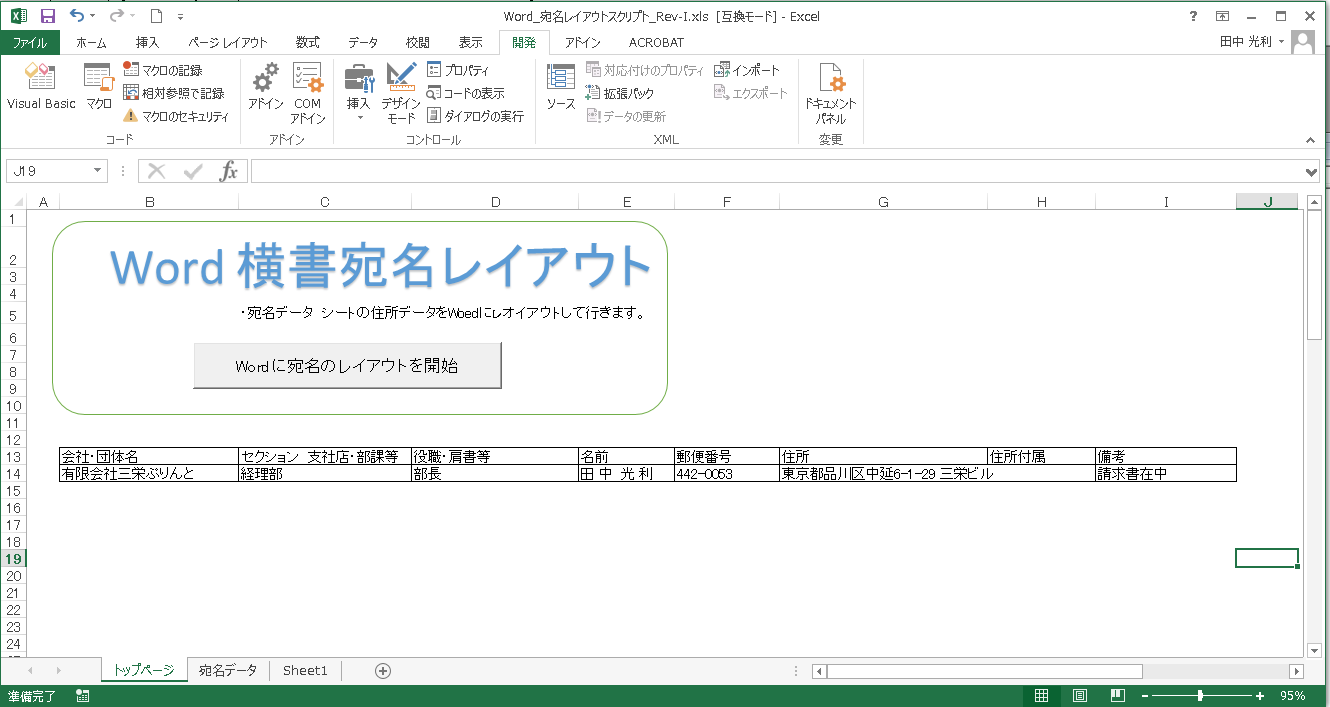Viewport: 1330px width, 707px height.
Task: Switch to the 表示 ribbon tab
Action: coord(471,43)
